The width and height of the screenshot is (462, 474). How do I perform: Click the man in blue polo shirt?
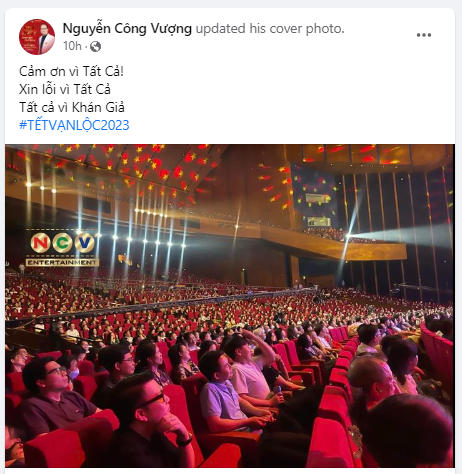[223, 390]
